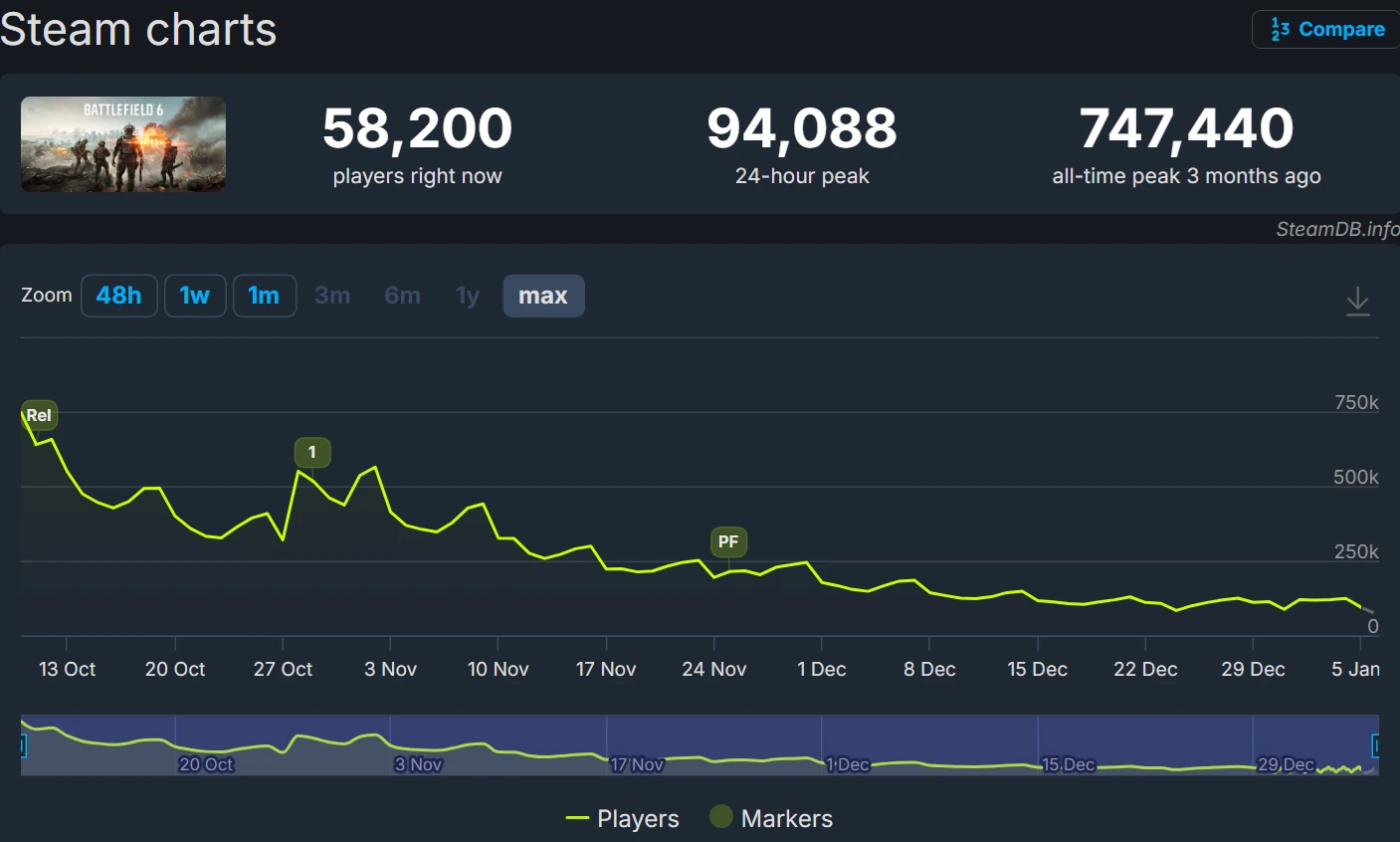
Task: Click the Rel release marker
Action: pyautogui.click(x=39, y=415)
